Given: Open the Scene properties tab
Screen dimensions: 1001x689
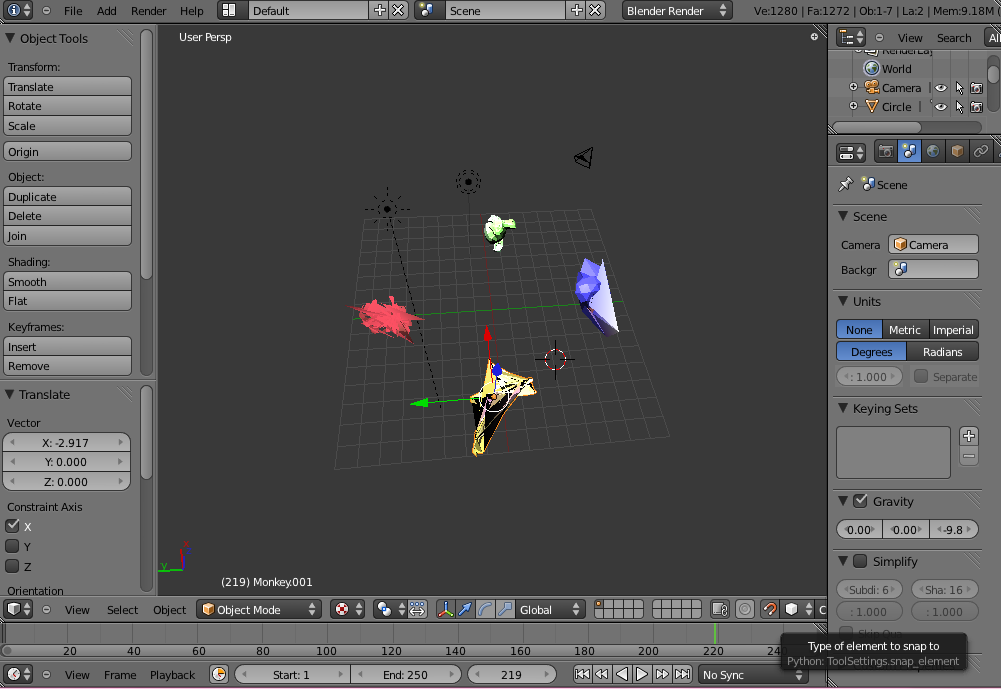Looking at the screenshot, I should pyautogui.click(x=909, y=151).
